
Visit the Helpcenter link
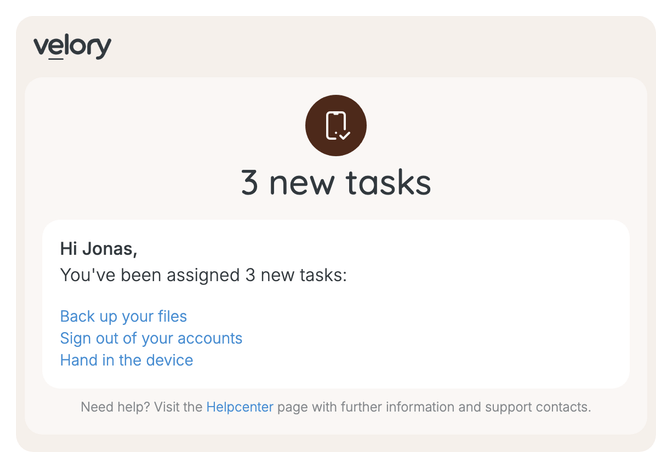pos(240,407)
